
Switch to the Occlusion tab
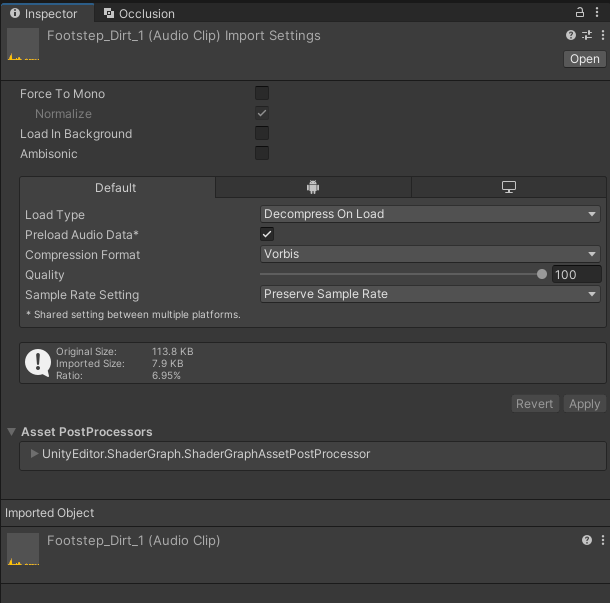[139, 14]
